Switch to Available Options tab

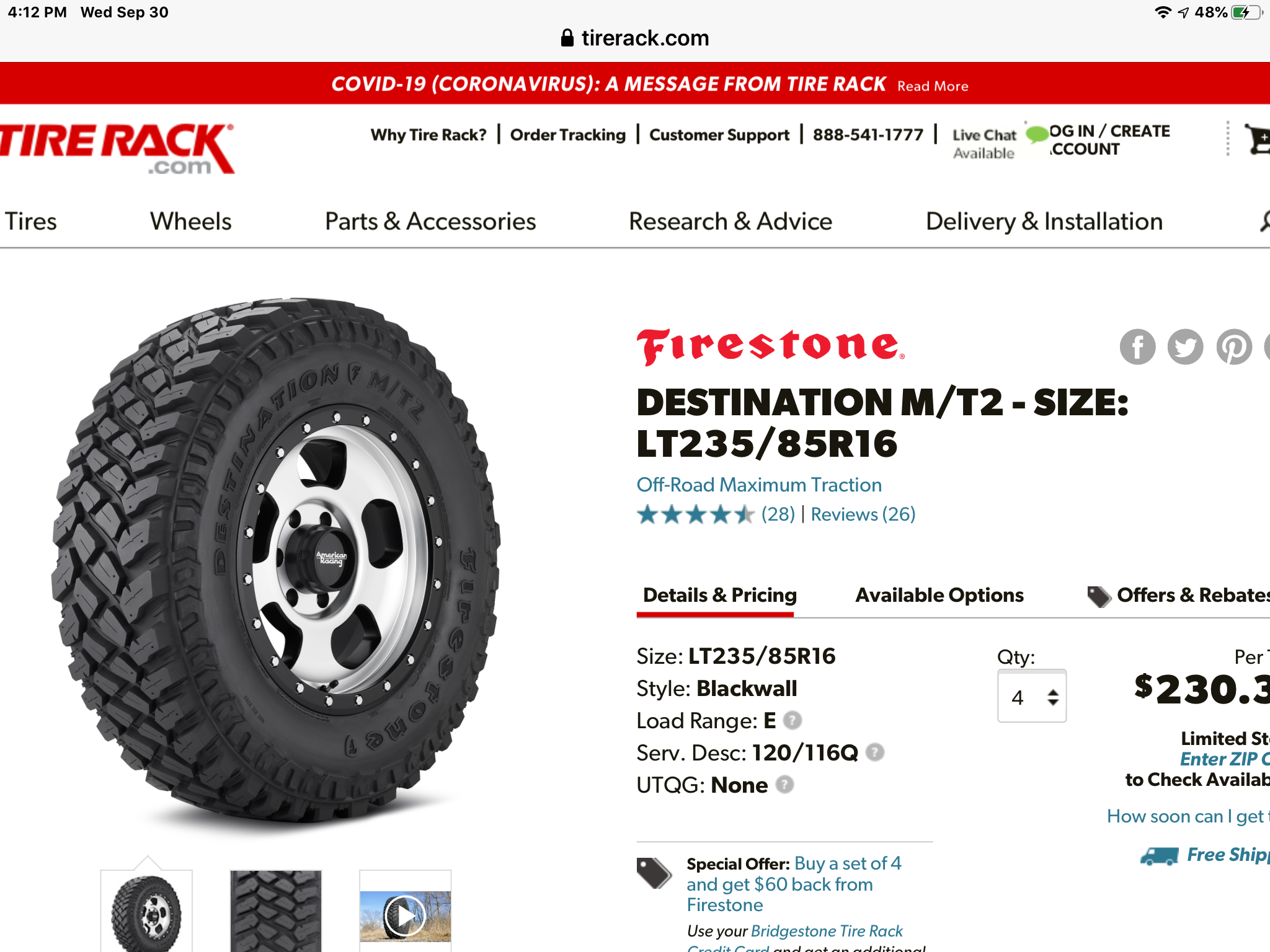tap(939, 595)
